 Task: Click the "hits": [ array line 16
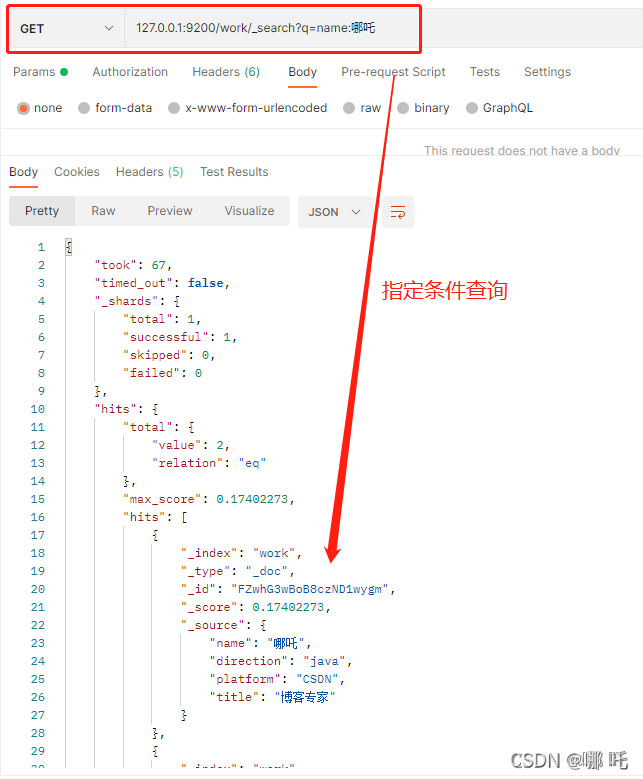pyautogui.click(x=155, y=517)
